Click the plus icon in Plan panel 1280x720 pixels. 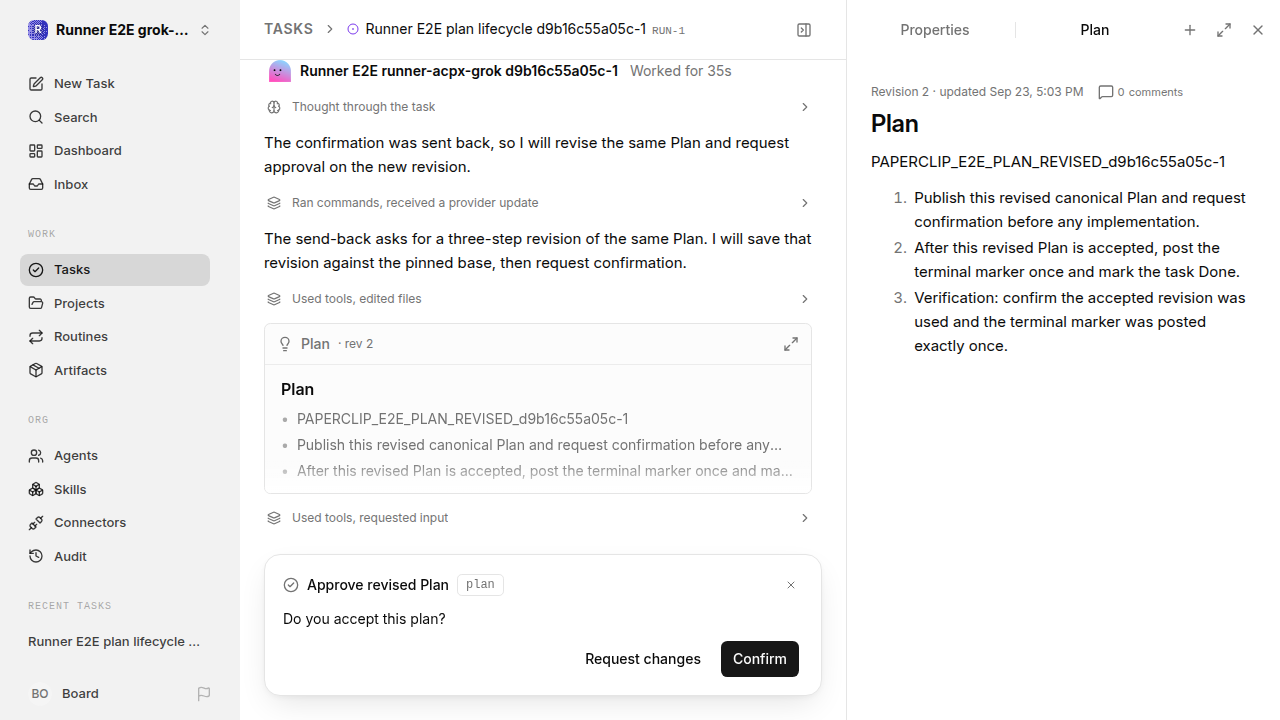click(x=1190, y=30)
